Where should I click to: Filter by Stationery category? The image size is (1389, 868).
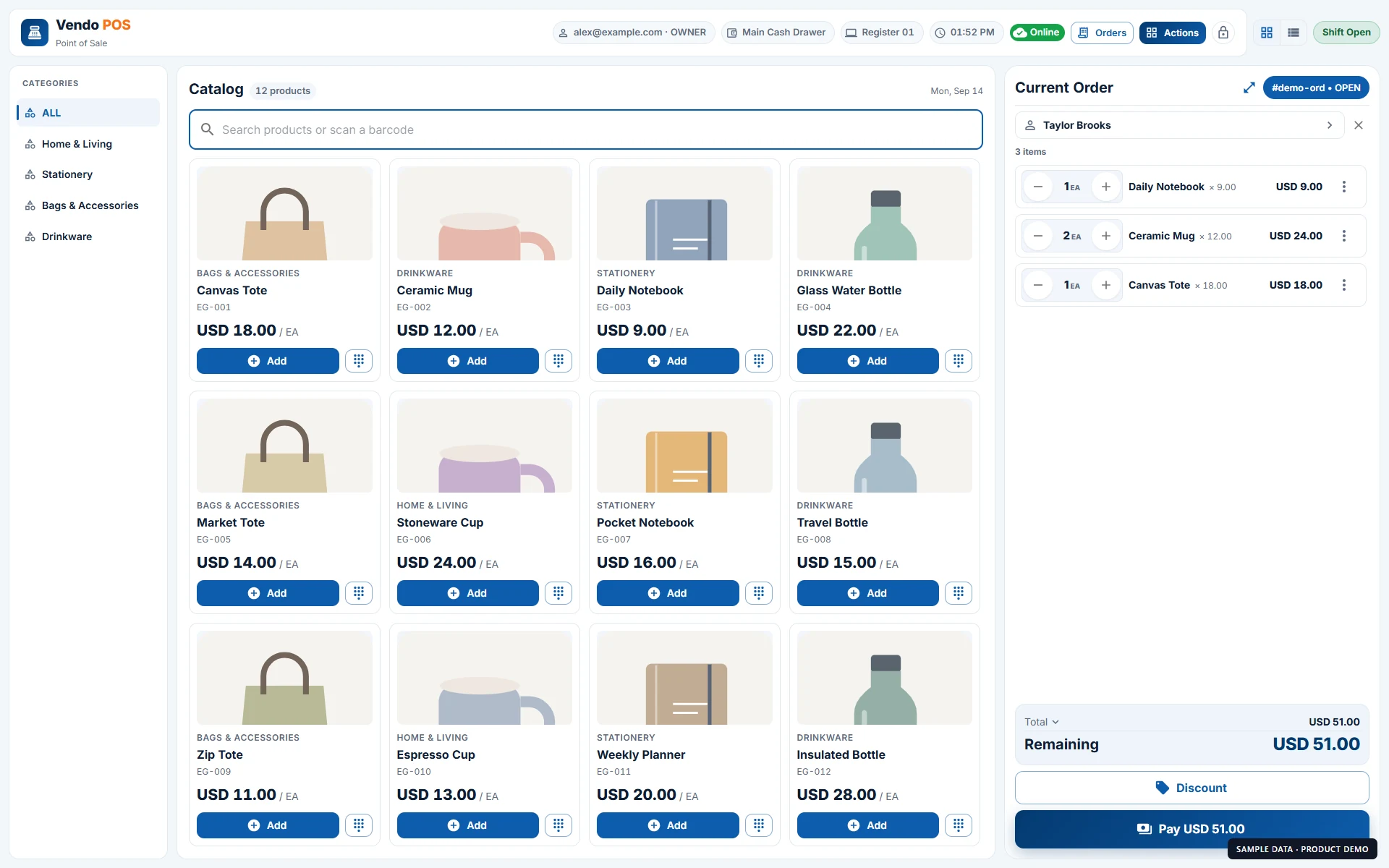click(x=88, y=174)
